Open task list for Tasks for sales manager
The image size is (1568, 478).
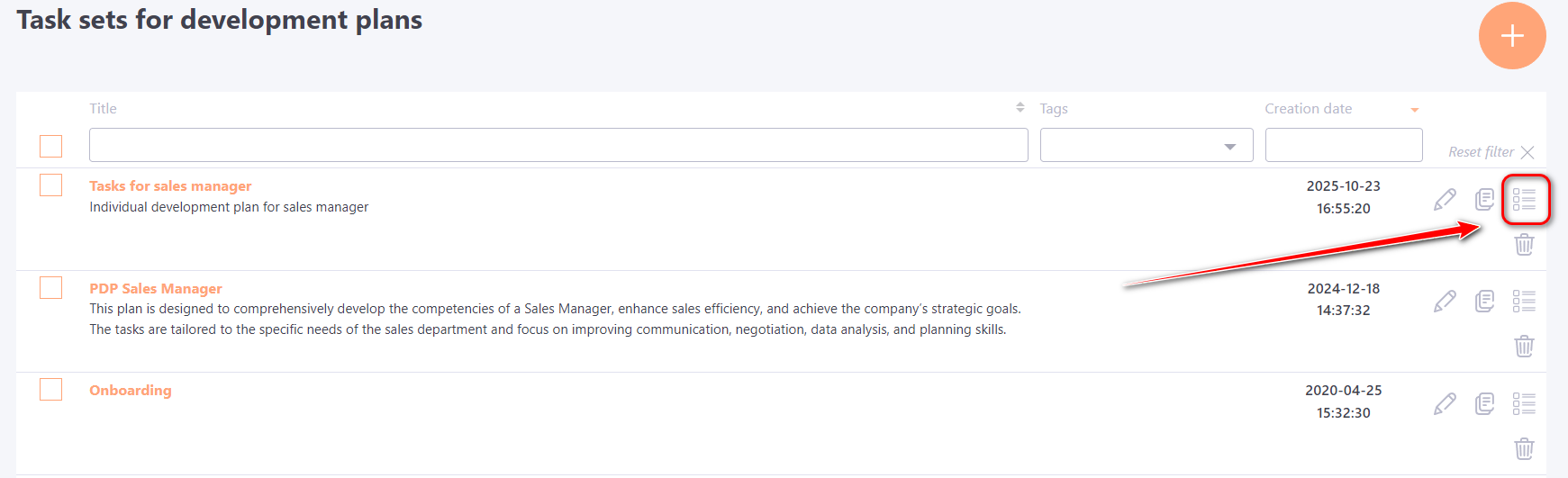coord(1524,199)
